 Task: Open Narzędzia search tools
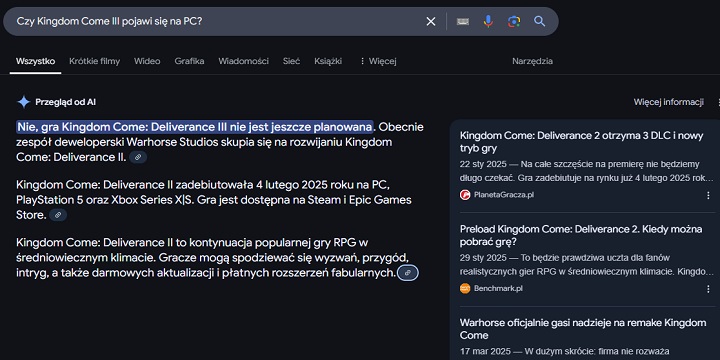pos(533,61)
